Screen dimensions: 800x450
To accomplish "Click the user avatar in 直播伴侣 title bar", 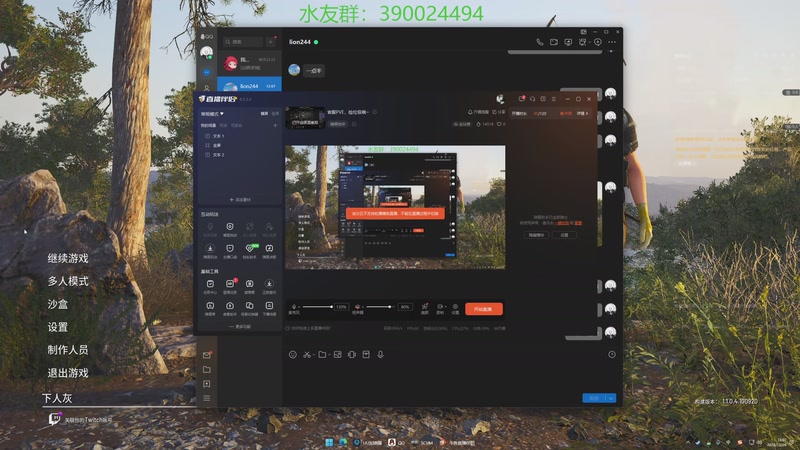I will 500,99.
